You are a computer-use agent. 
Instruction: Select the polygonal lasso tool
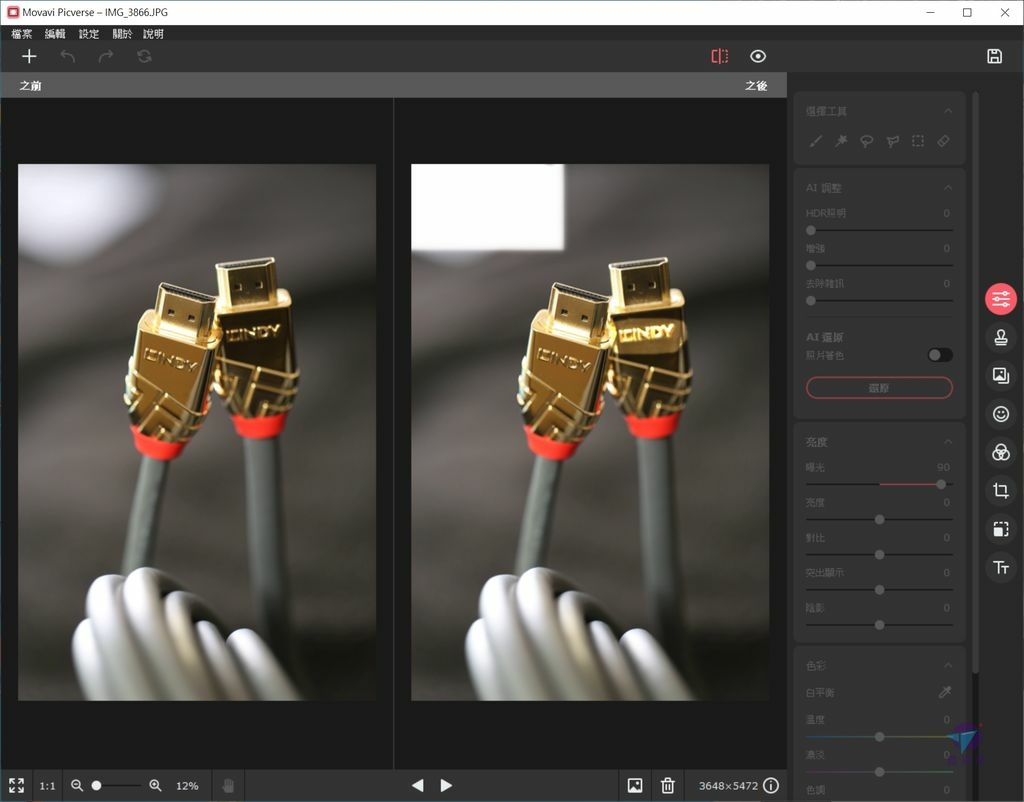892,141
